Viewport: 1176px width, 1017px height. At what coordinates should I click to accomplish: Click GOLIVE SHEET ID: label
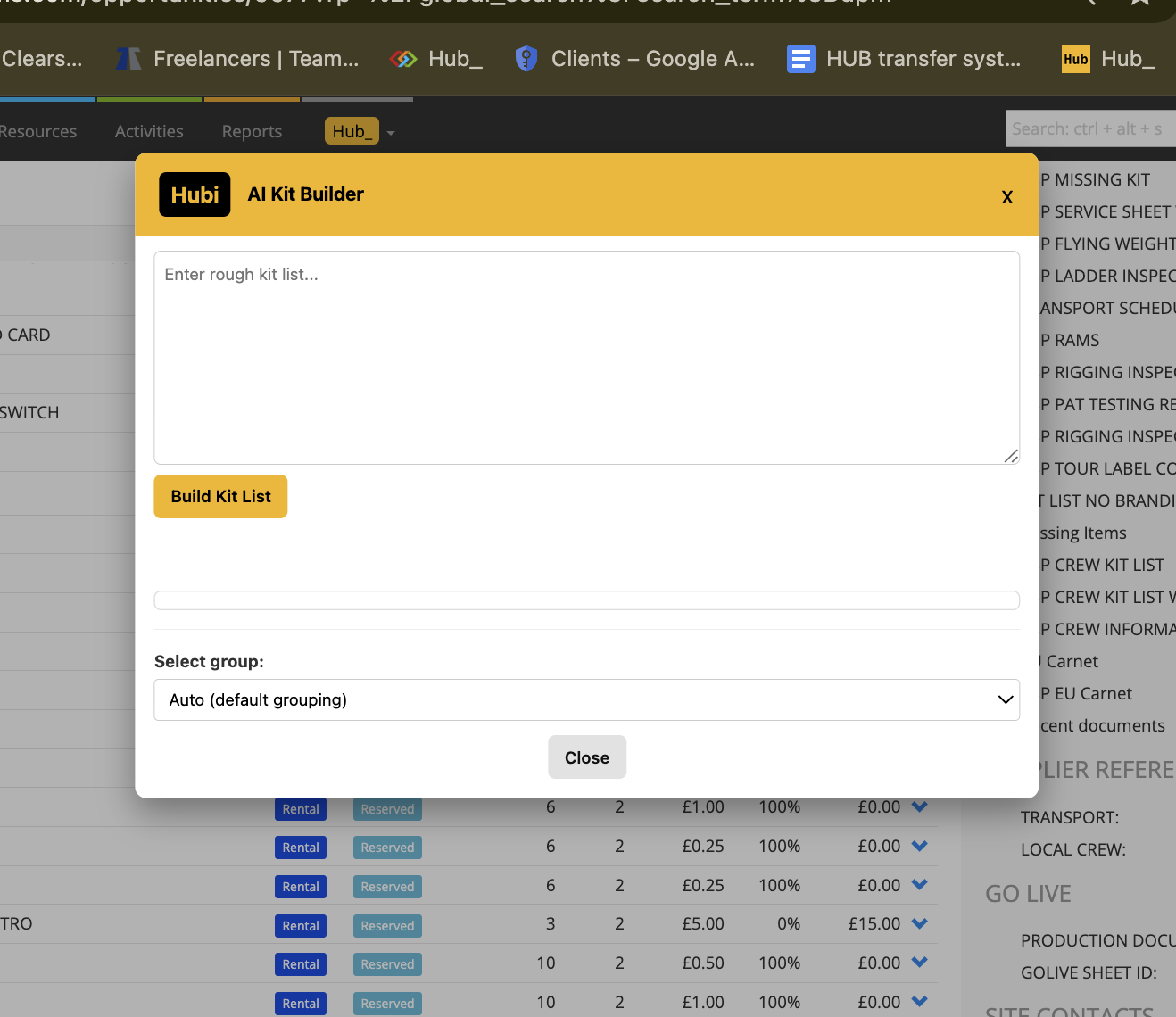[x=1089, y=972]
